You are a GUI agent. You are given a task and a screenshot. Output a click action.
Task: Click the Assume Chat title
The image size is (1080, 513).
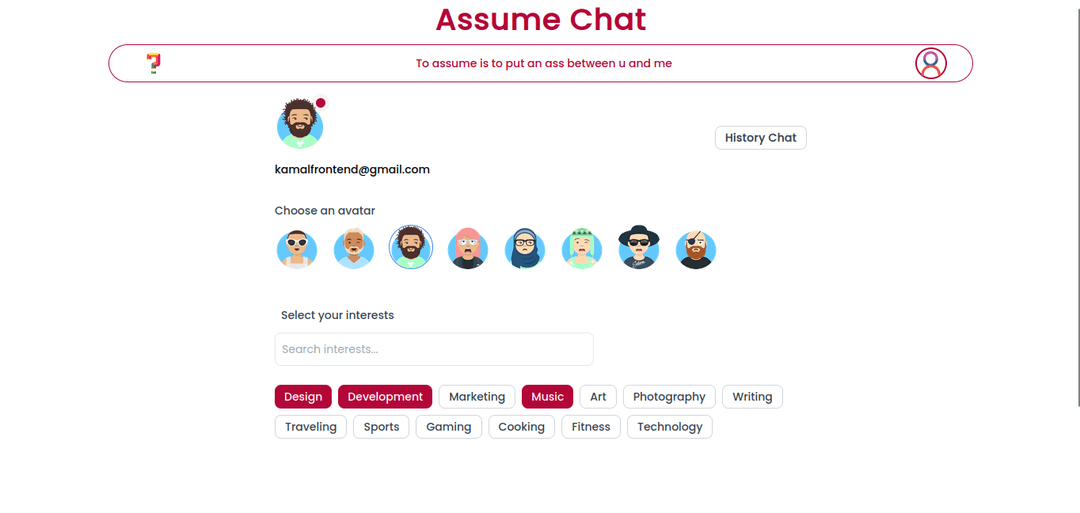point(541,19)
